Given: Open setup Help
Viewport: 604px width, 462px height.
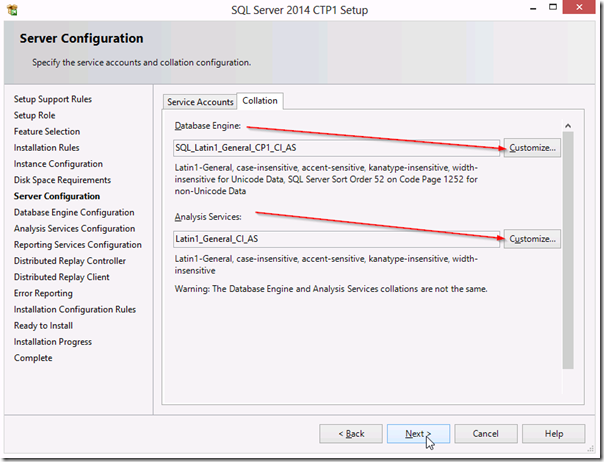Looking at the screenshot, I should 554,434.
